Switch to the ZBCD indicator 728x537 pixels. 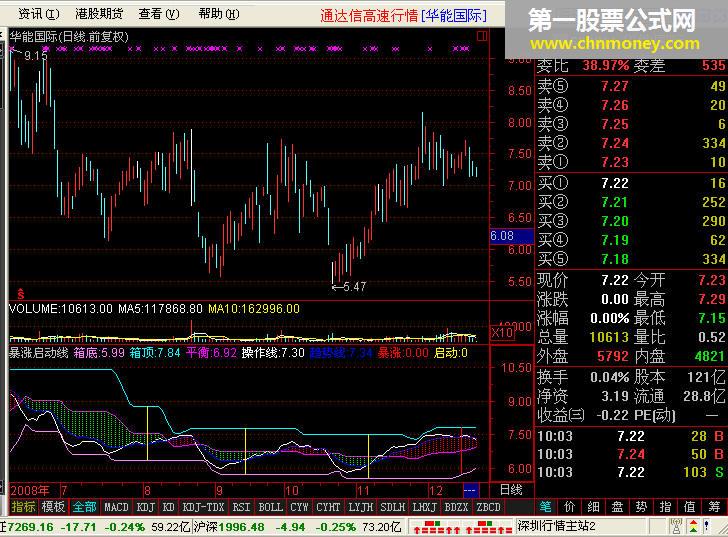click(488, 507)
